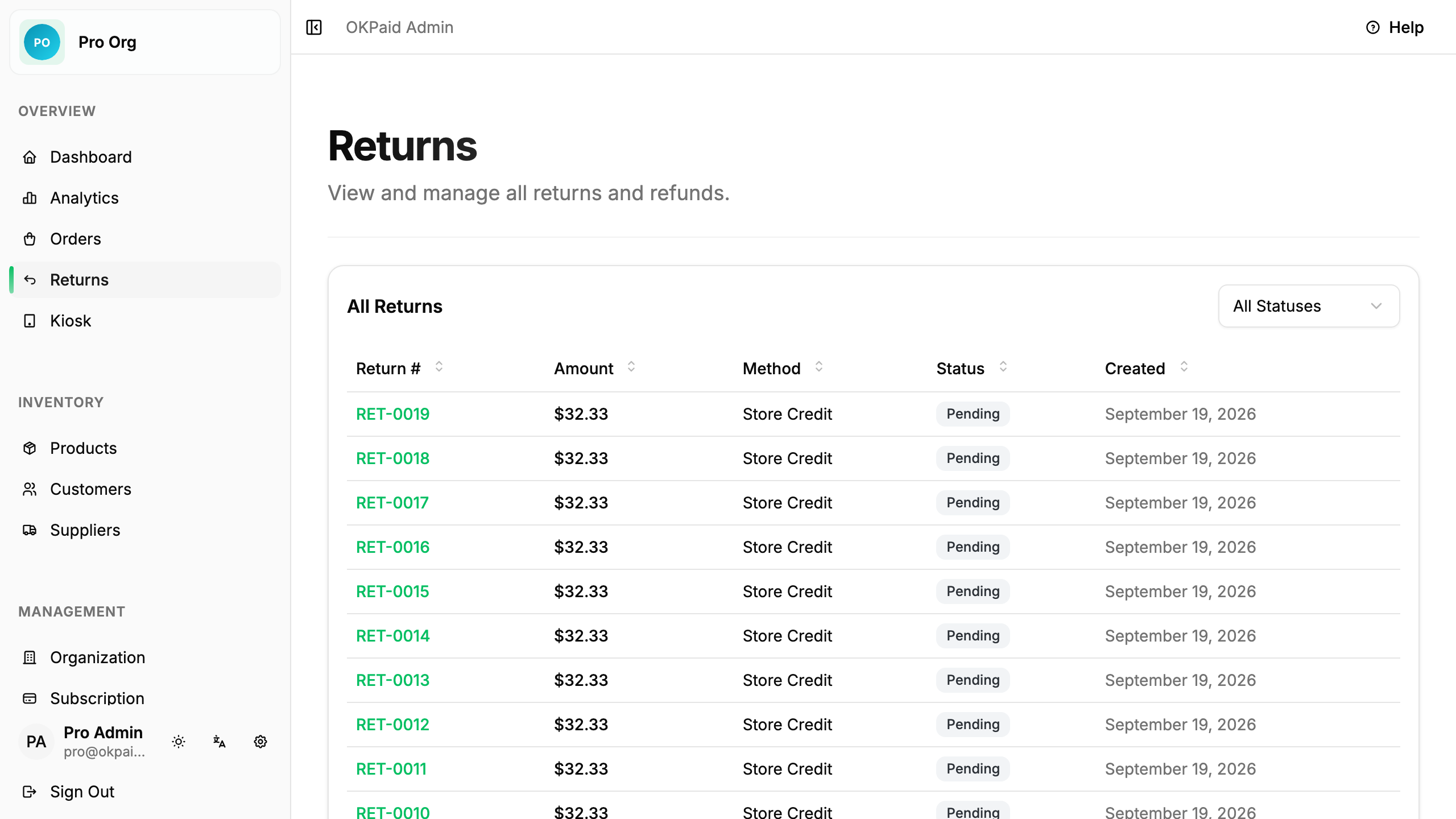1456x819 pixels.
Task: Open return RET-0012
Action: click(x=392, y=725)
